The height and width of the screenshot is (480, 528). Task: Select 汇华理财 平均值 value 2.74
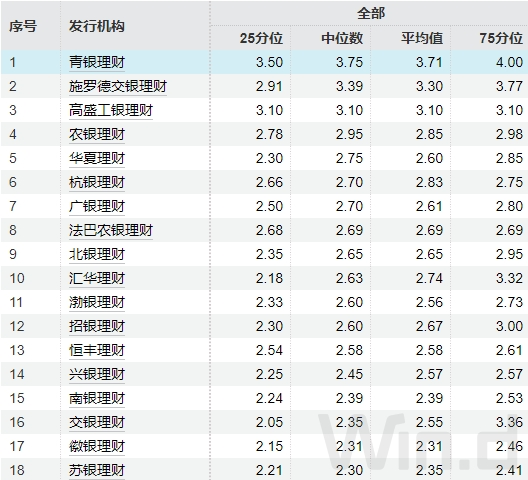tap(429, 278)
